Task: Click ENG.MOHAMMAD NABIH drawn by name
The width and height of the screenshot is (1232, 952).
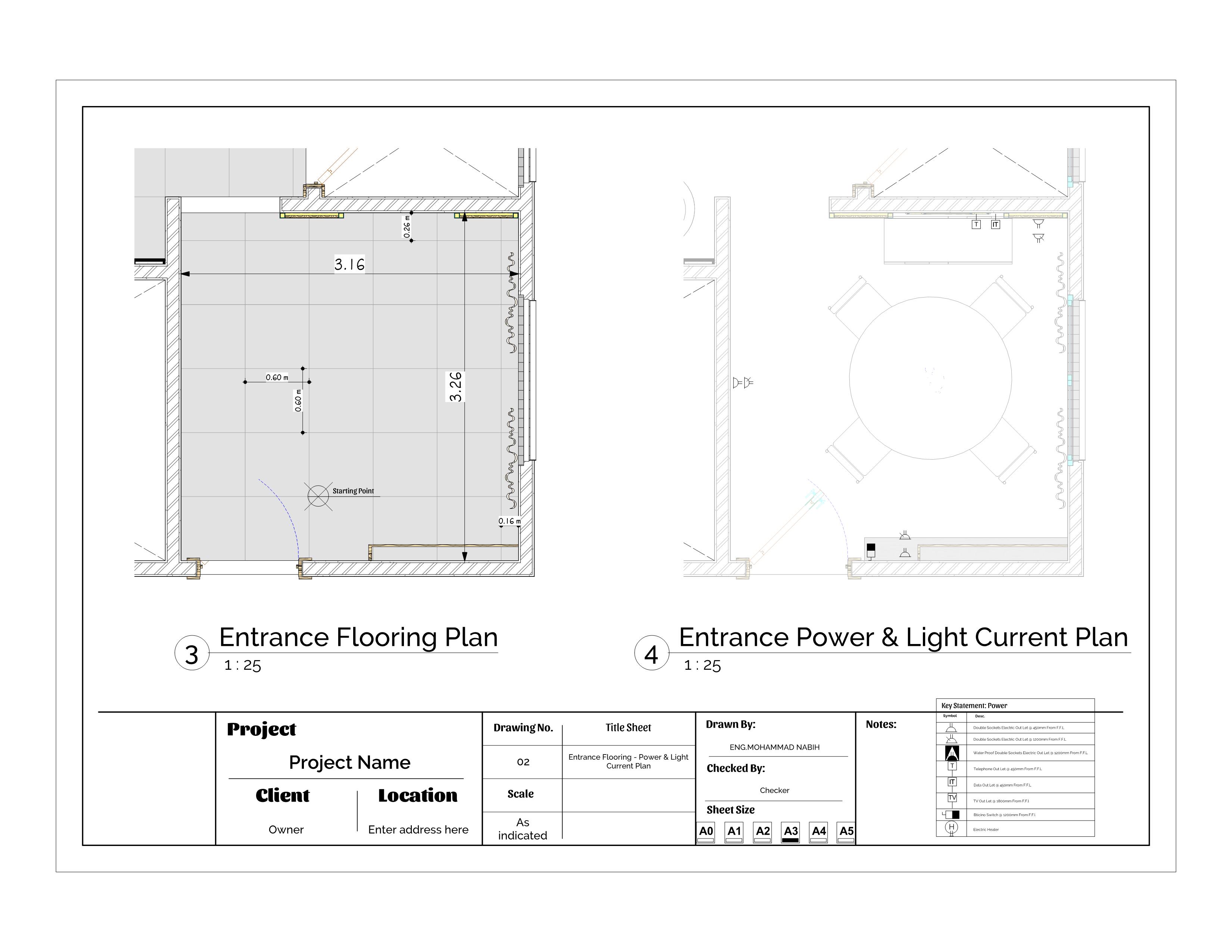Action: (x=775, y=747)
